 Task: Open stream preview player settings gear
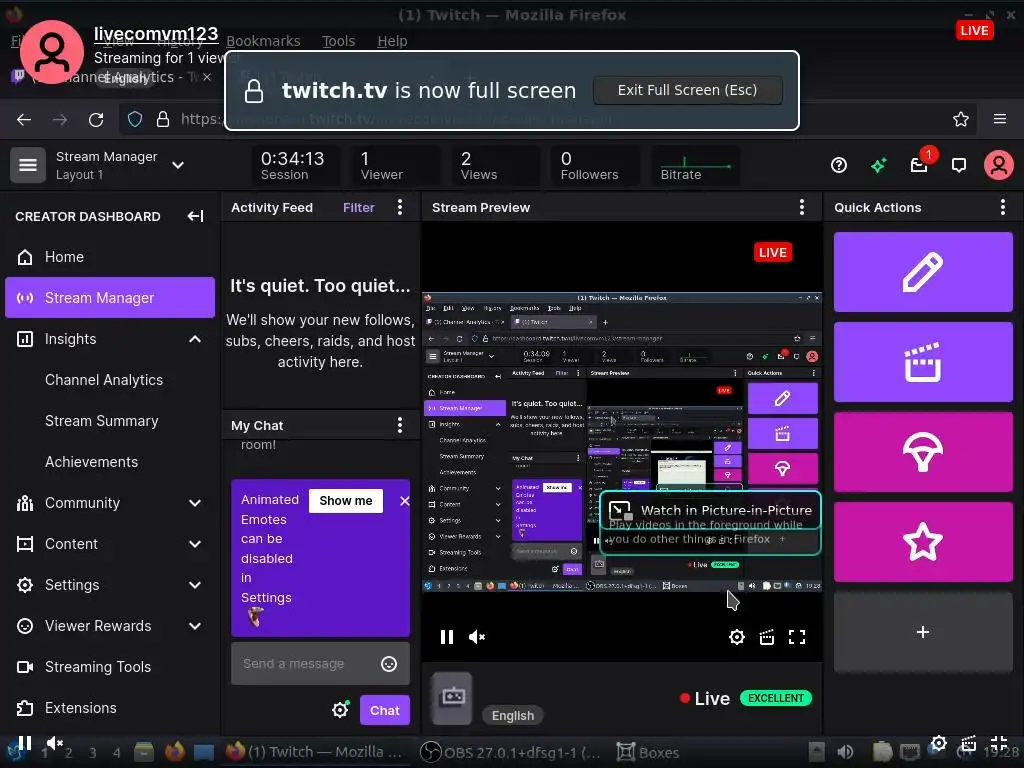pos(737,637)
